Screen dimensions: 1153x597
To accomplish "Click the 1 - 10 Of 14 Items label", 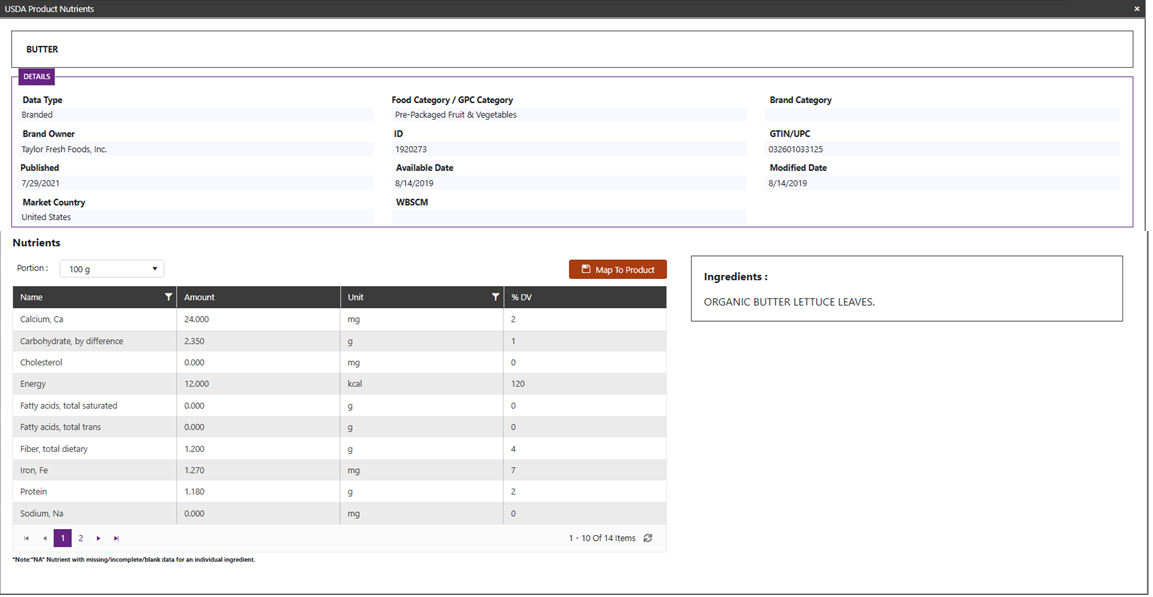I will click(602, 538).
